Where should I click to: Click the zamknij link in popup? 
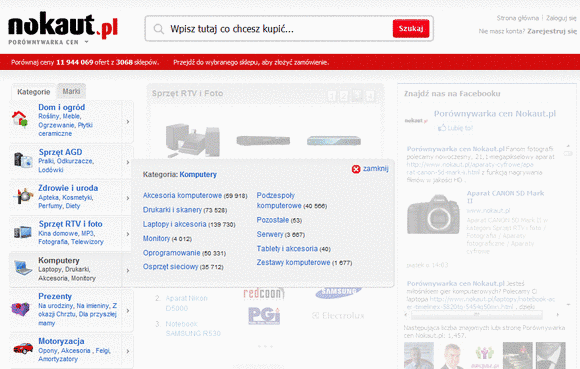pos(375,169)
